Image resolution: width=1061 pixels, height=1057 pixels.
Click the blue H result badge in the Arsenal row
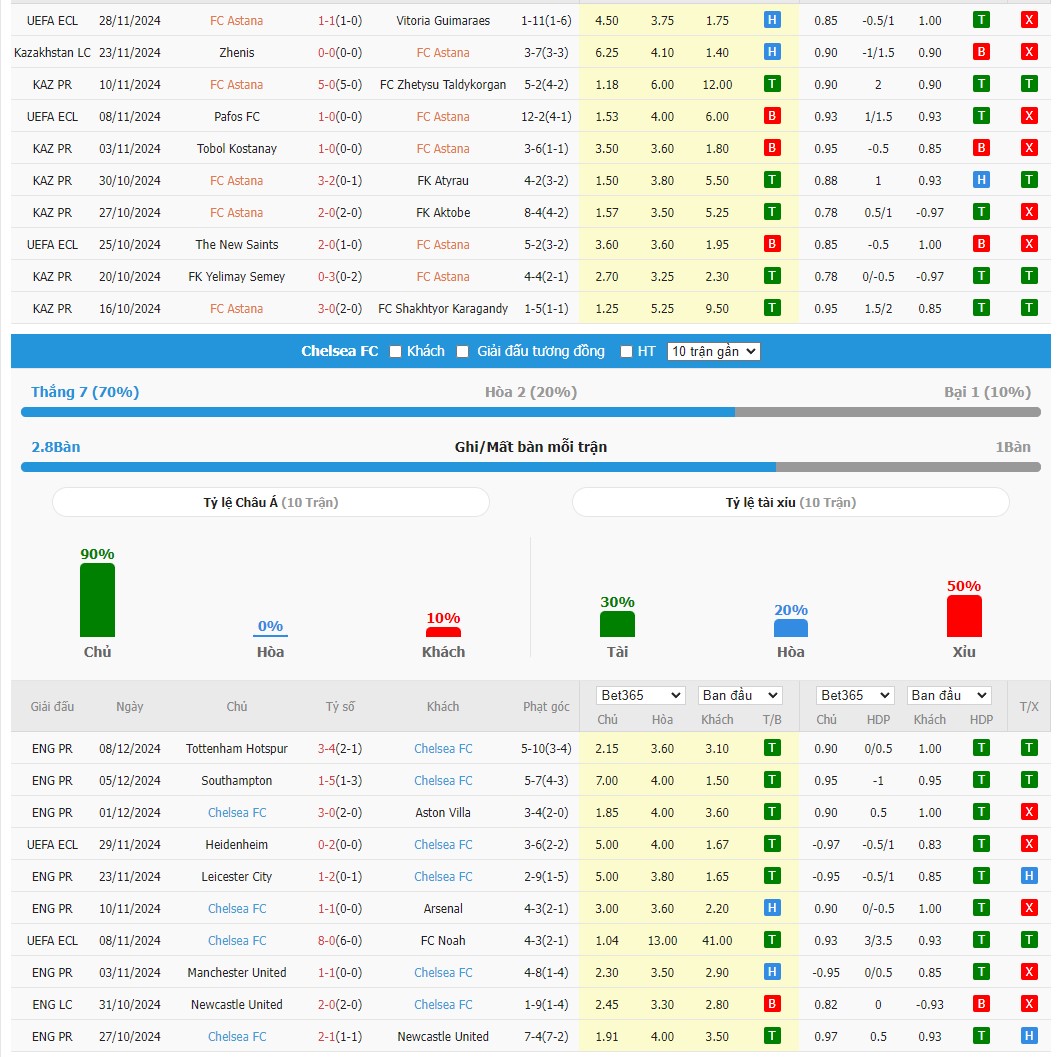coord(772,908)
